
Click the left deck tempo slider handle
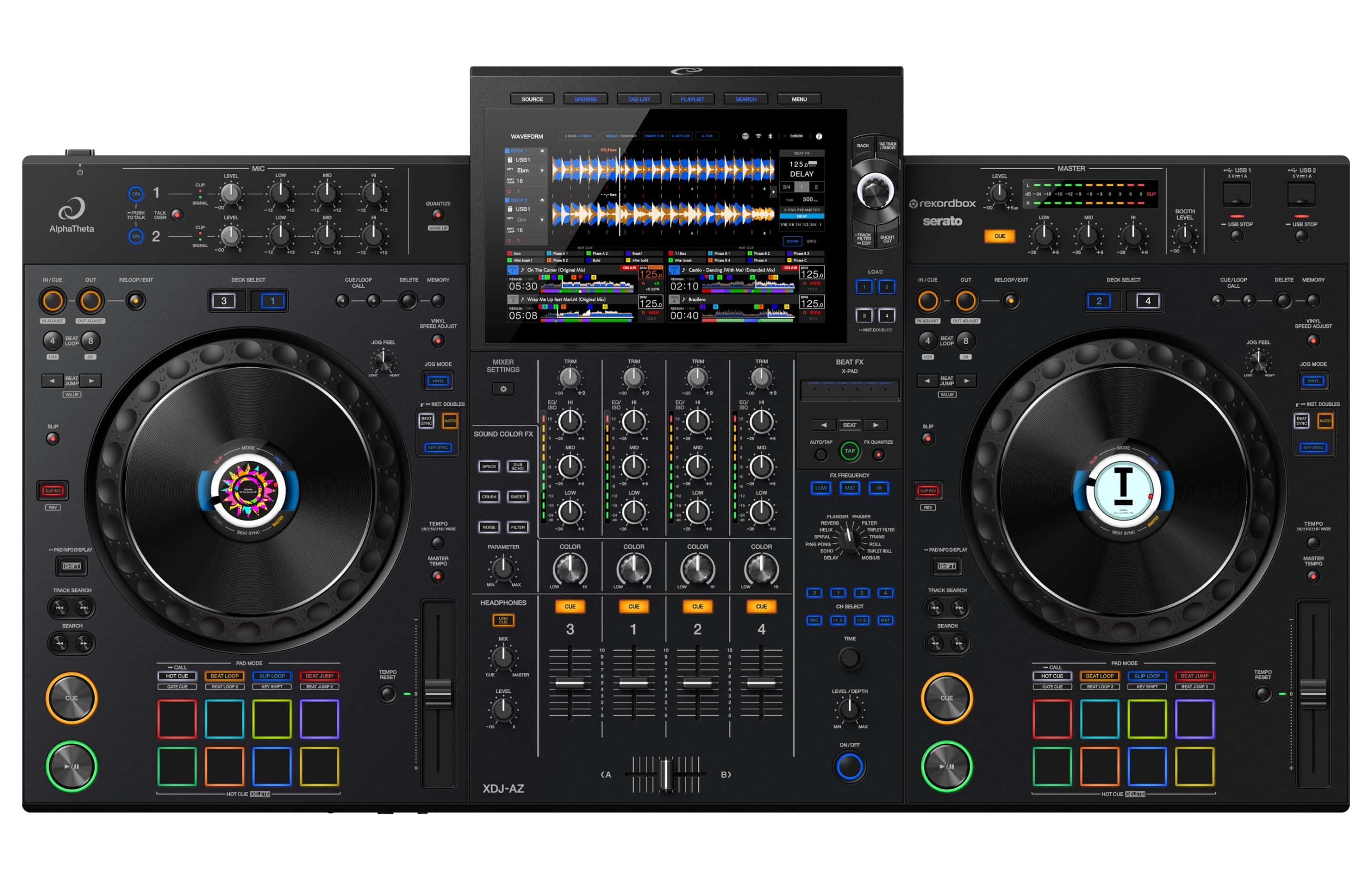pyautogui.click(x=438, y=694)
